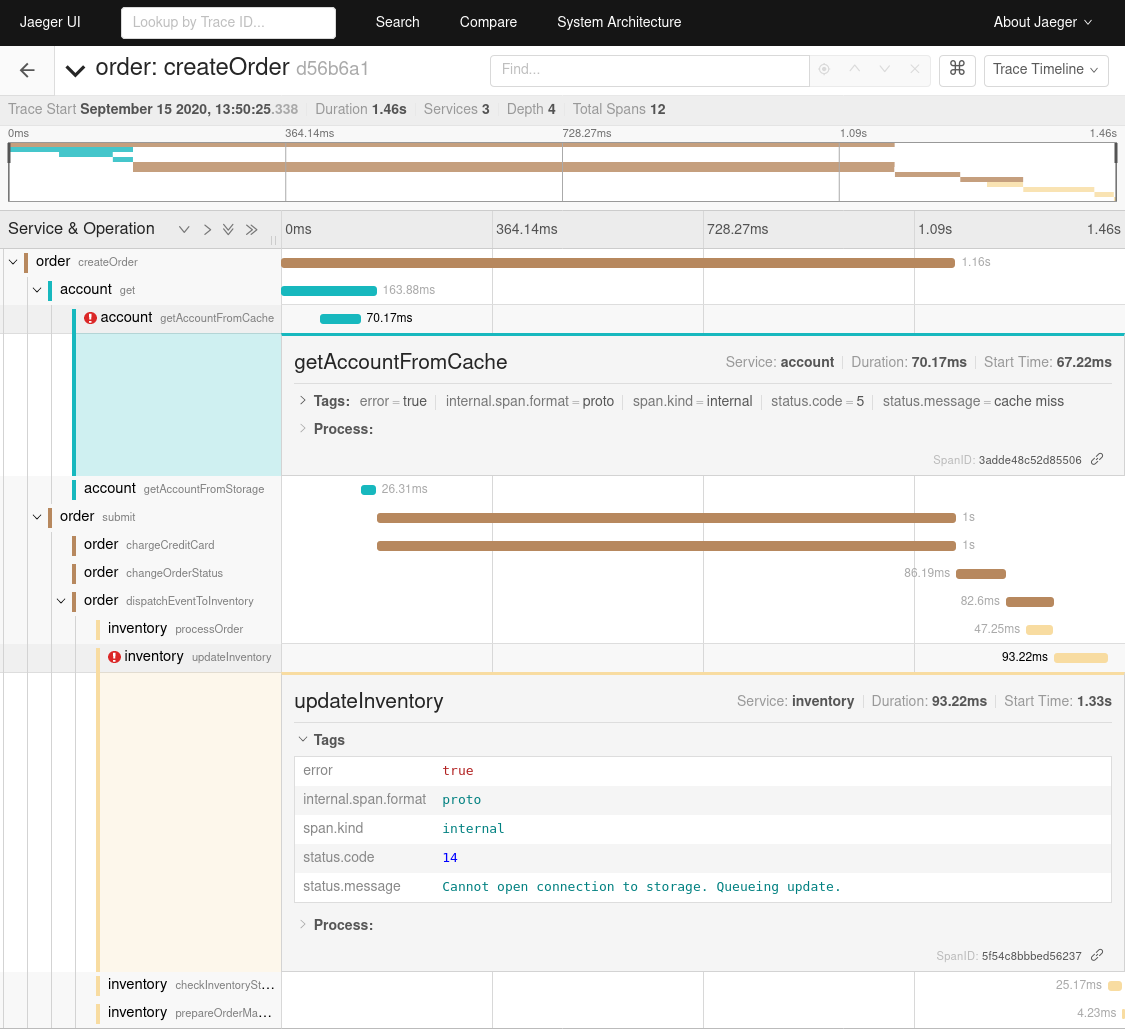
Task: Click error icon on inventory updateInventory
Action: tap(114, 657)
